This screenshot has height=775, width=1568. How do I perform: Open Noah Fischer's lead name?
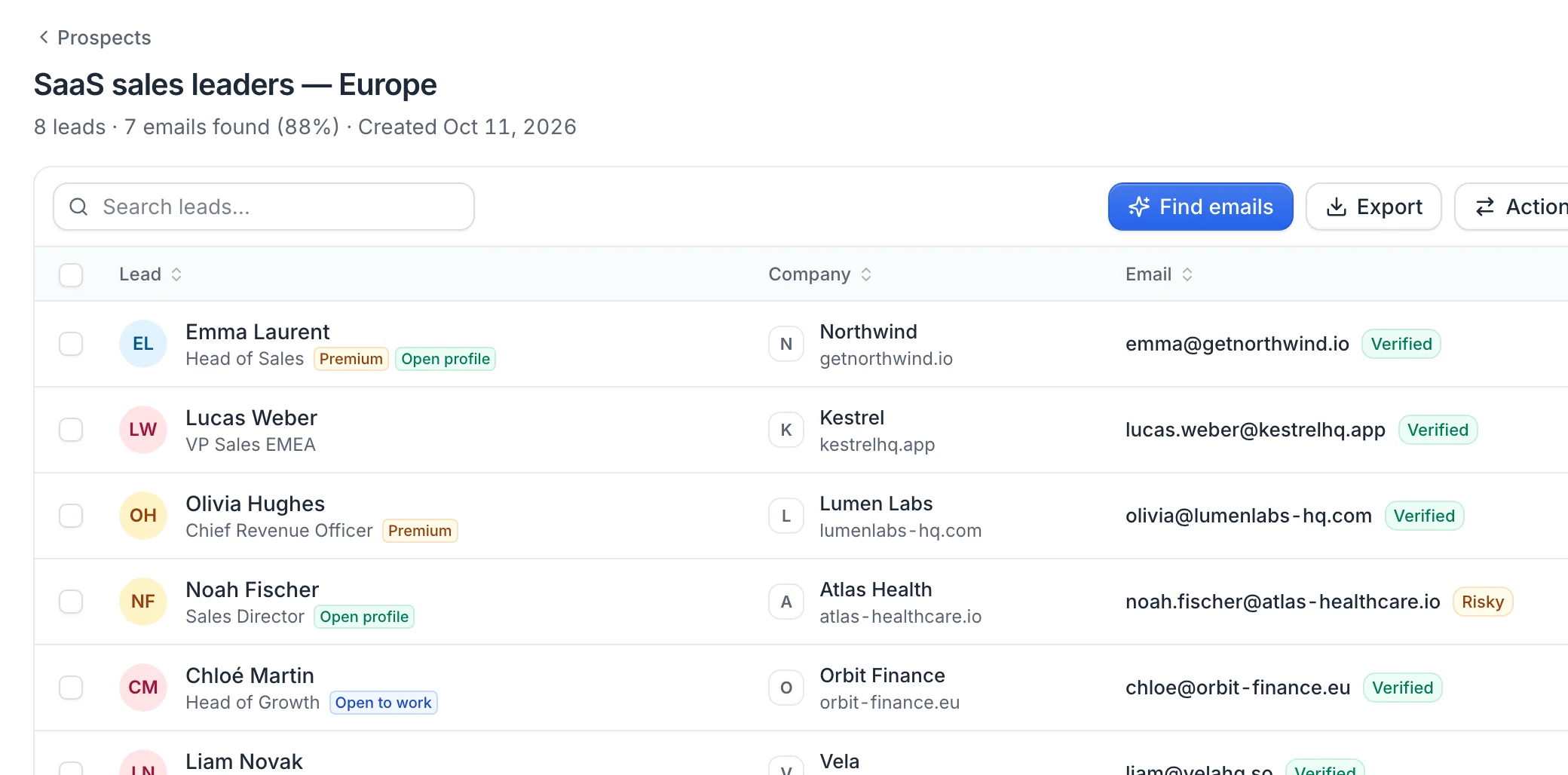tap(253, 590)
